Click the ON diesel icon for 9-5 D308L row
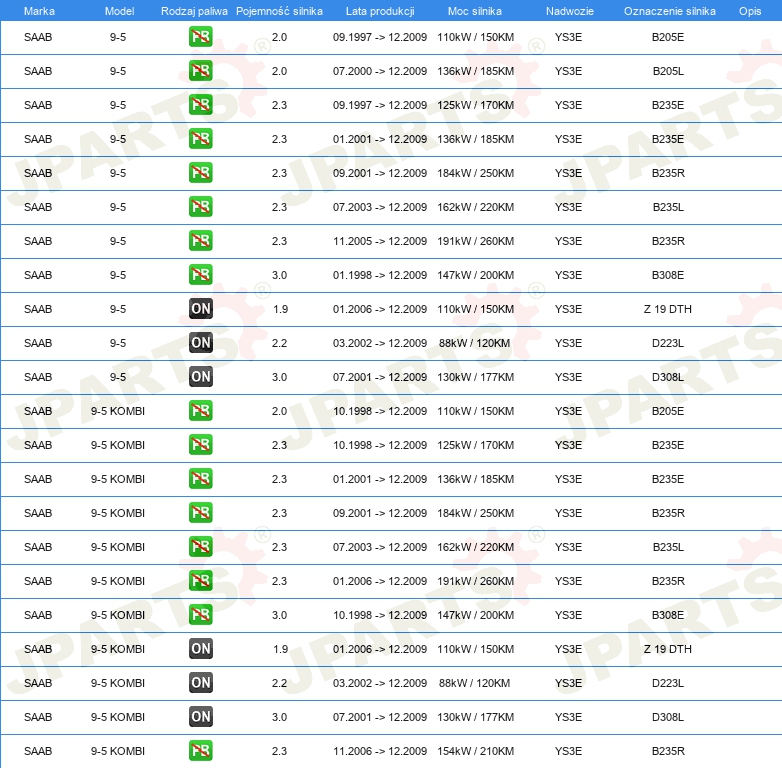The height and width of the screenshot is (768, 782). pyautogui.click(x=200, y=377)
